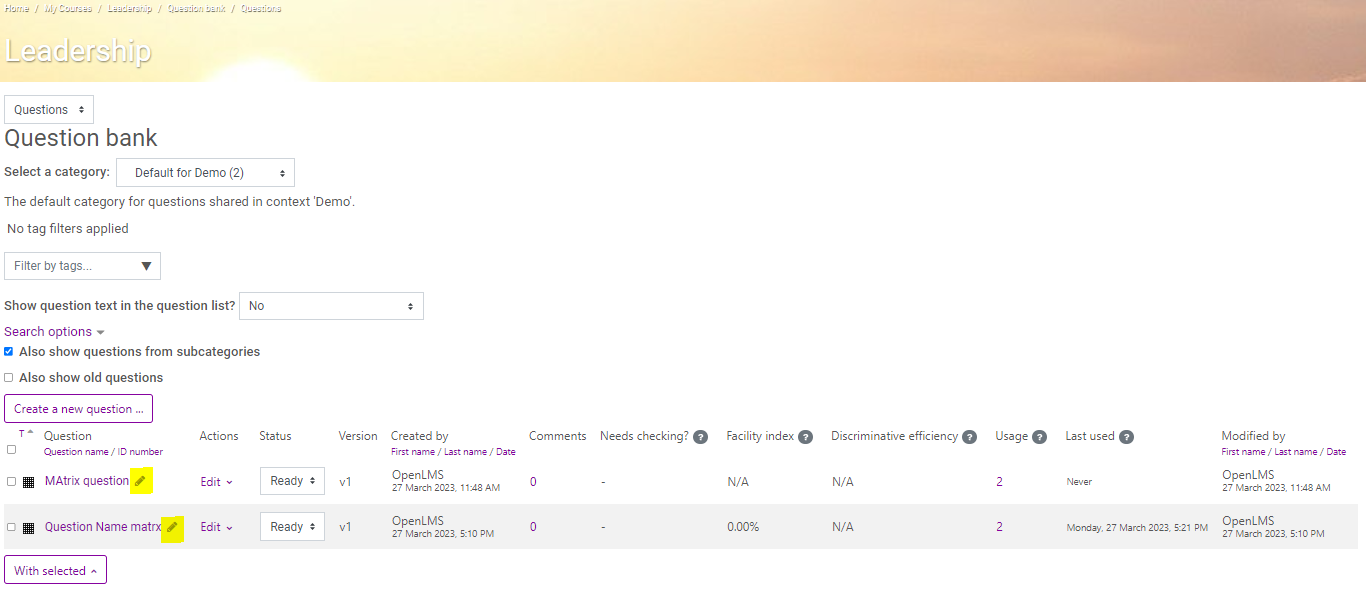Image resolution: width=1366 pixels, height=597 pixels.
Task: Open help icon for Facility index column
Action: (805, 437)
